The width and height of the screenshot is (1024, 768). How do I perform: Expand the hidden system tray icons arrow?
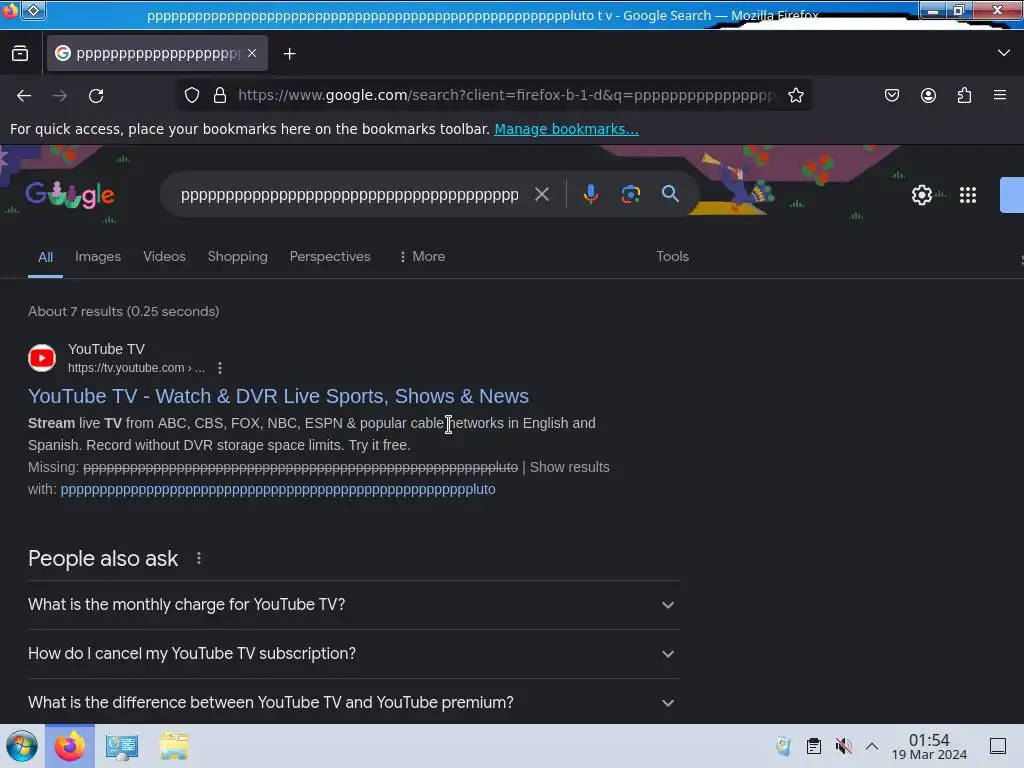point(872,746)
